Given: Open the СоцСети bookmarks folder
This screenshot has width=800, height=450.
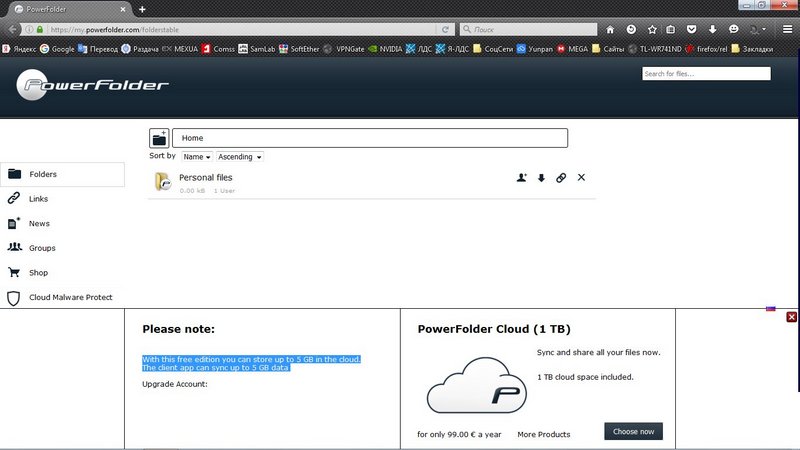Looking at the screenshot, I should (x=492, y=49).
